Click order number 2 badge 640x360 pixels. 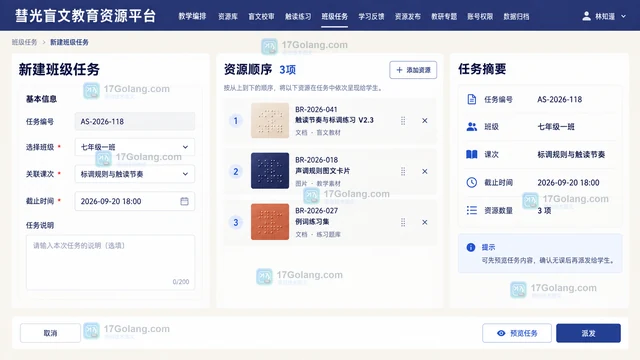click(x=236, y=171)
